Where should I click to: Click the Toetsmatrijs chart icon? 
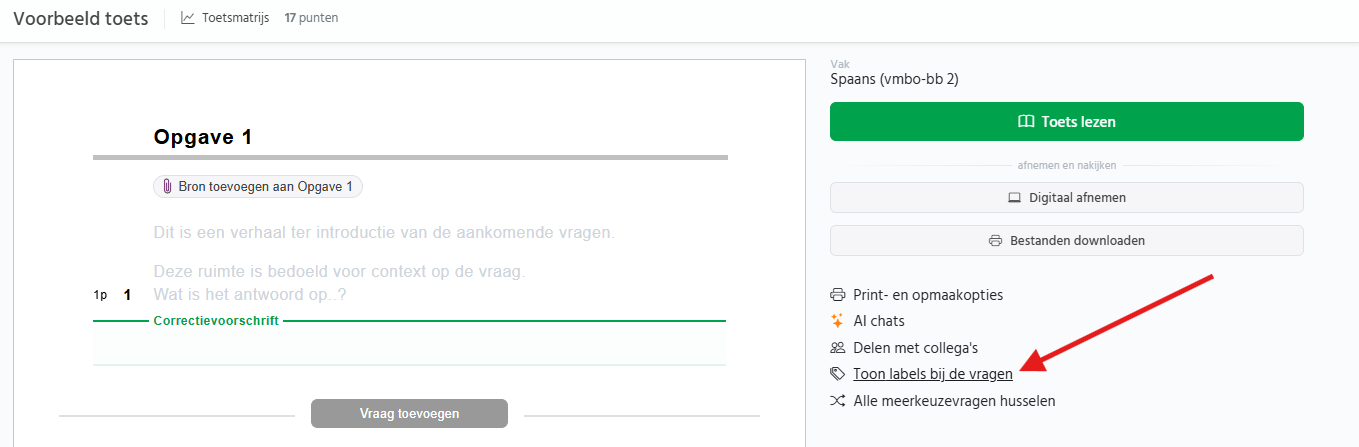tap(188, 18)
